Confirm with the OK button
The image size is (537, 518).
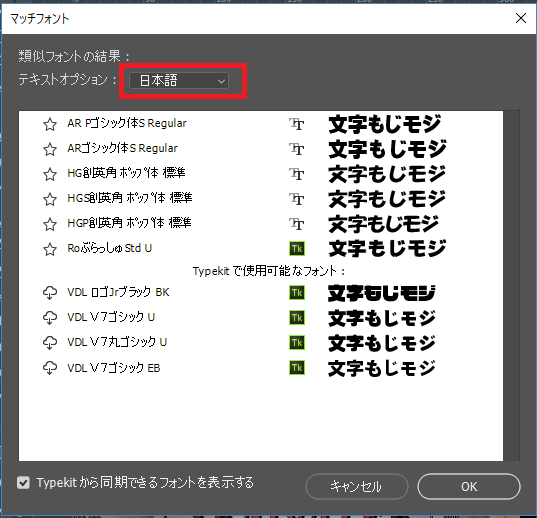click(x=469, y=487)
